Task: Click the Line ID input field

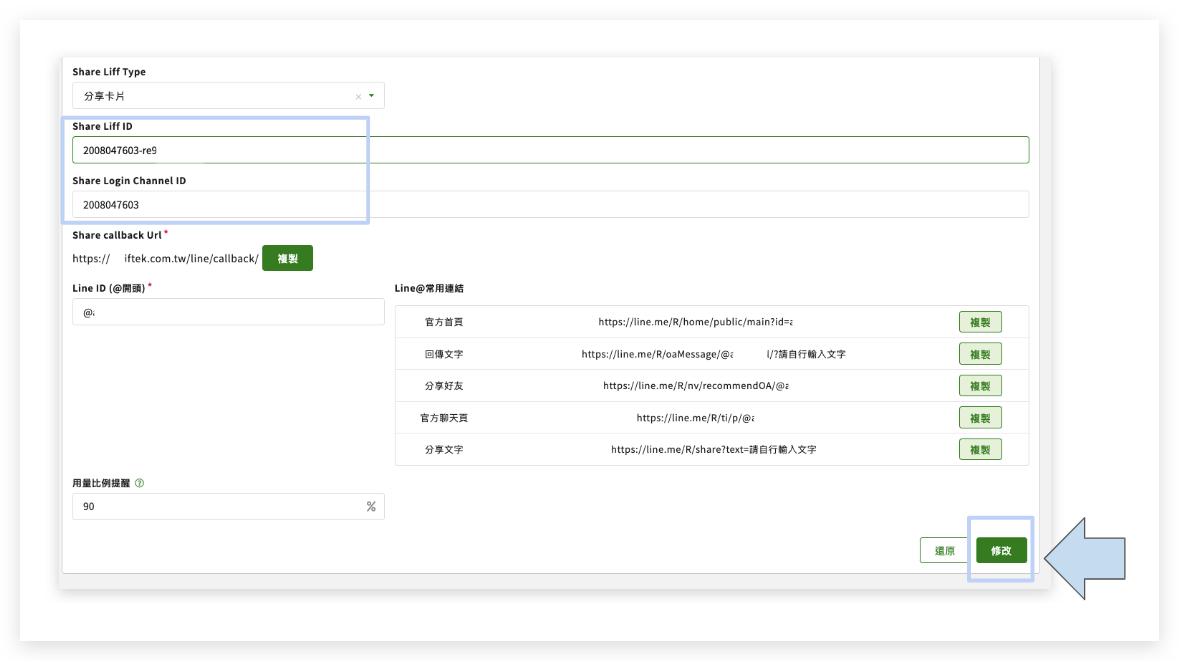Action: (x=228, y=313)
